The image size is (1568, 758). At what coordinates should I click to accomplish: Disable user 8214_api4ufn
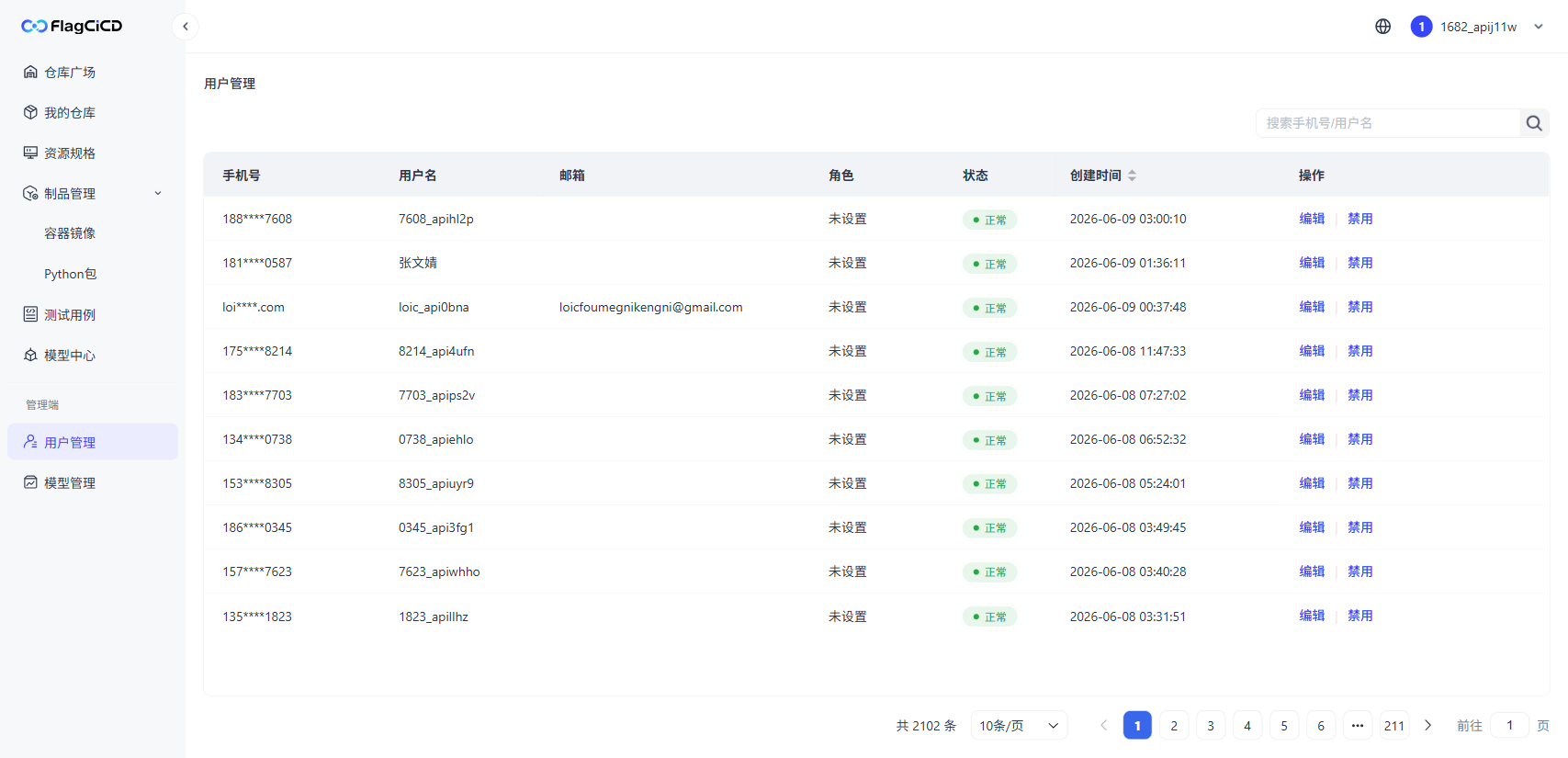pos(1360,351)
